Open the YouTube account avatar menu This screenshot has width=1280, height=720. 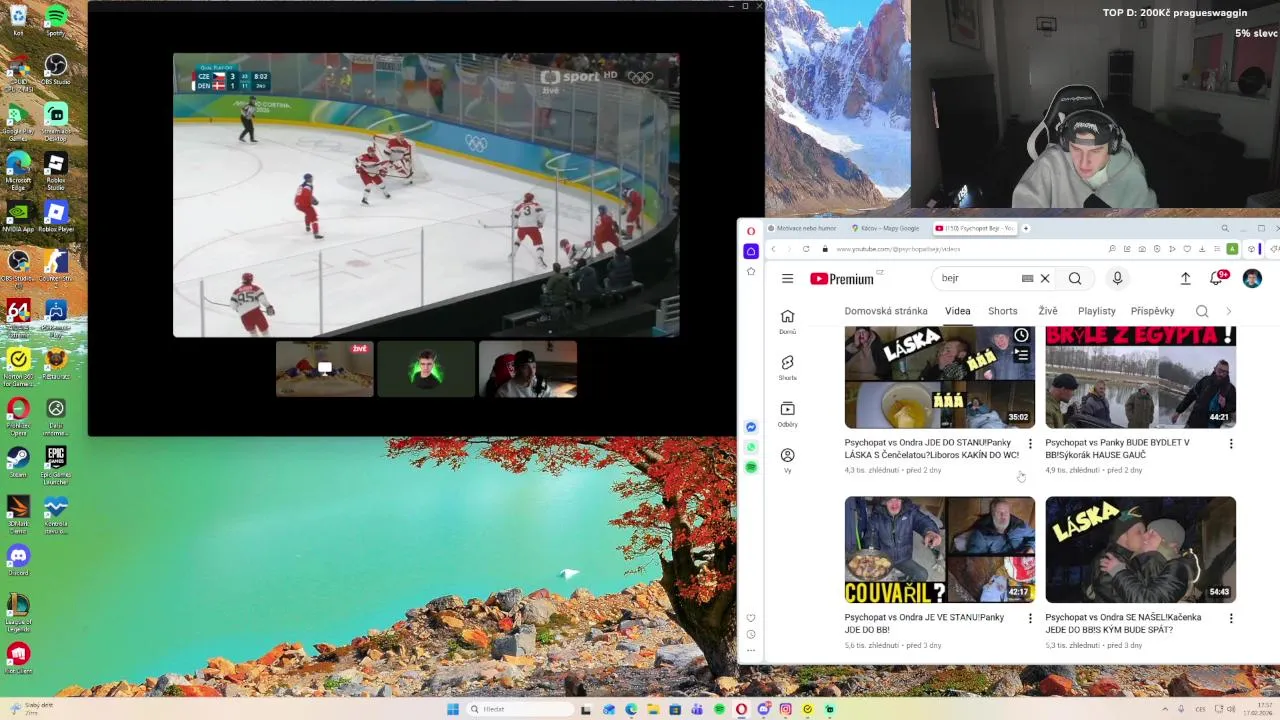coord(1252,279)
